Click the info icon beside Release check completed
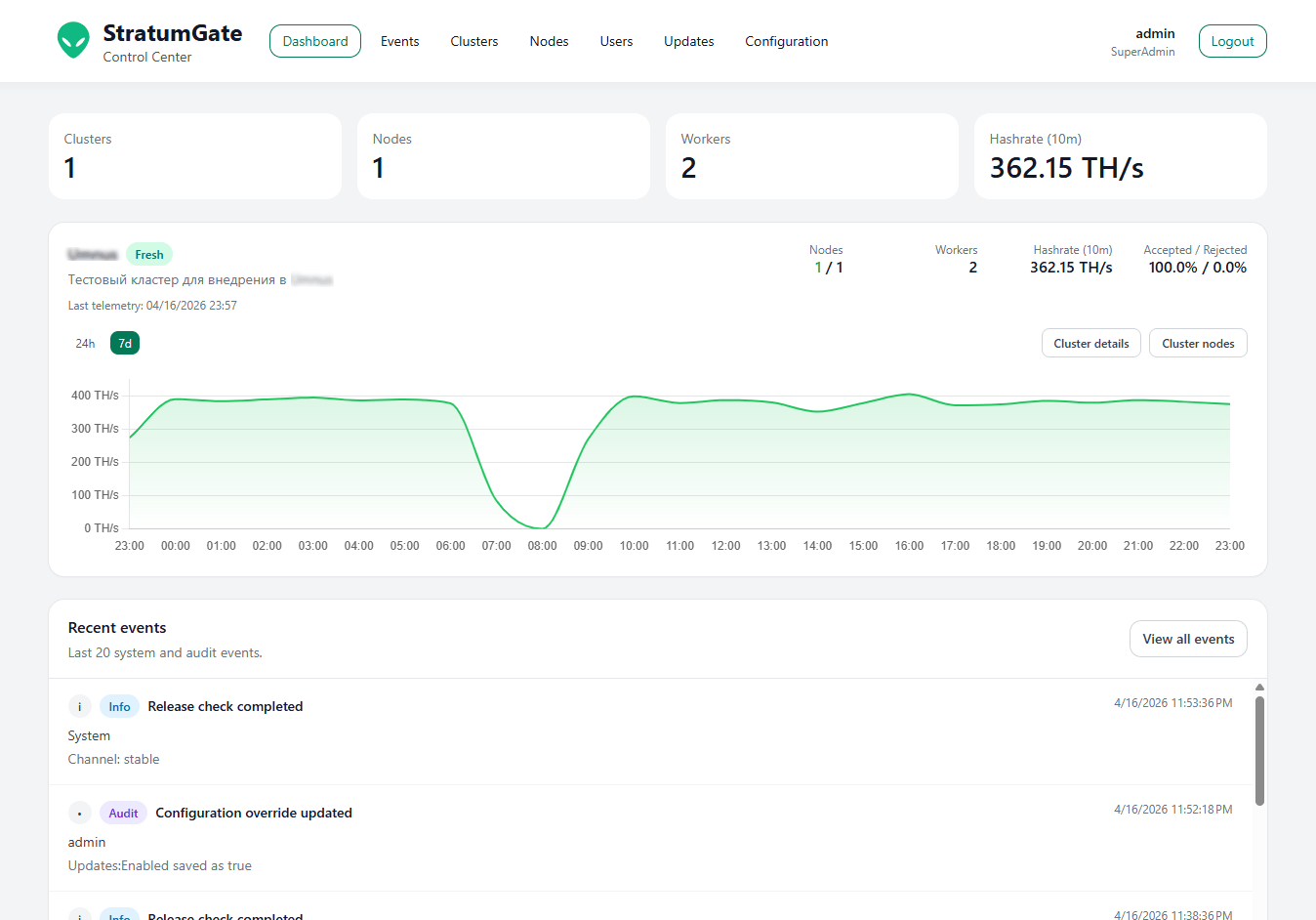Screen dimensions: 1316x920 tap(80, 706)
